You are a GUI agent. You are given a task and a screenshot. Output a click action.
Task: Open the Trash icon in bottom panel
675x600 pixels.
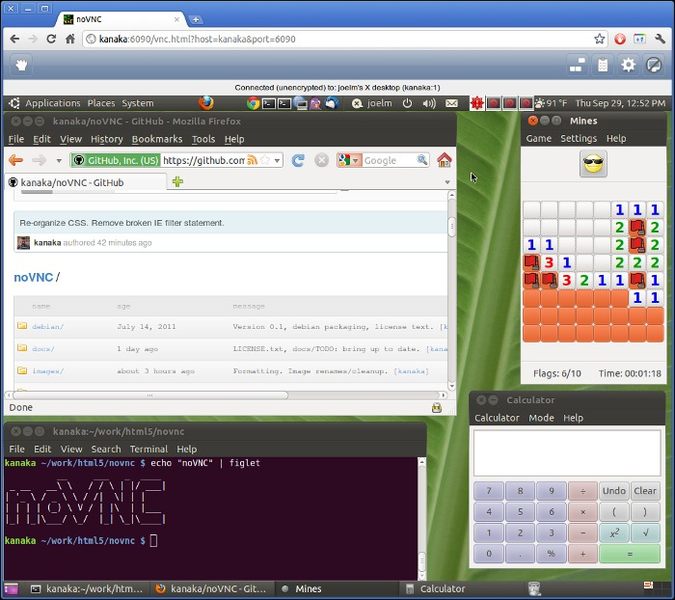click(536, 589)
